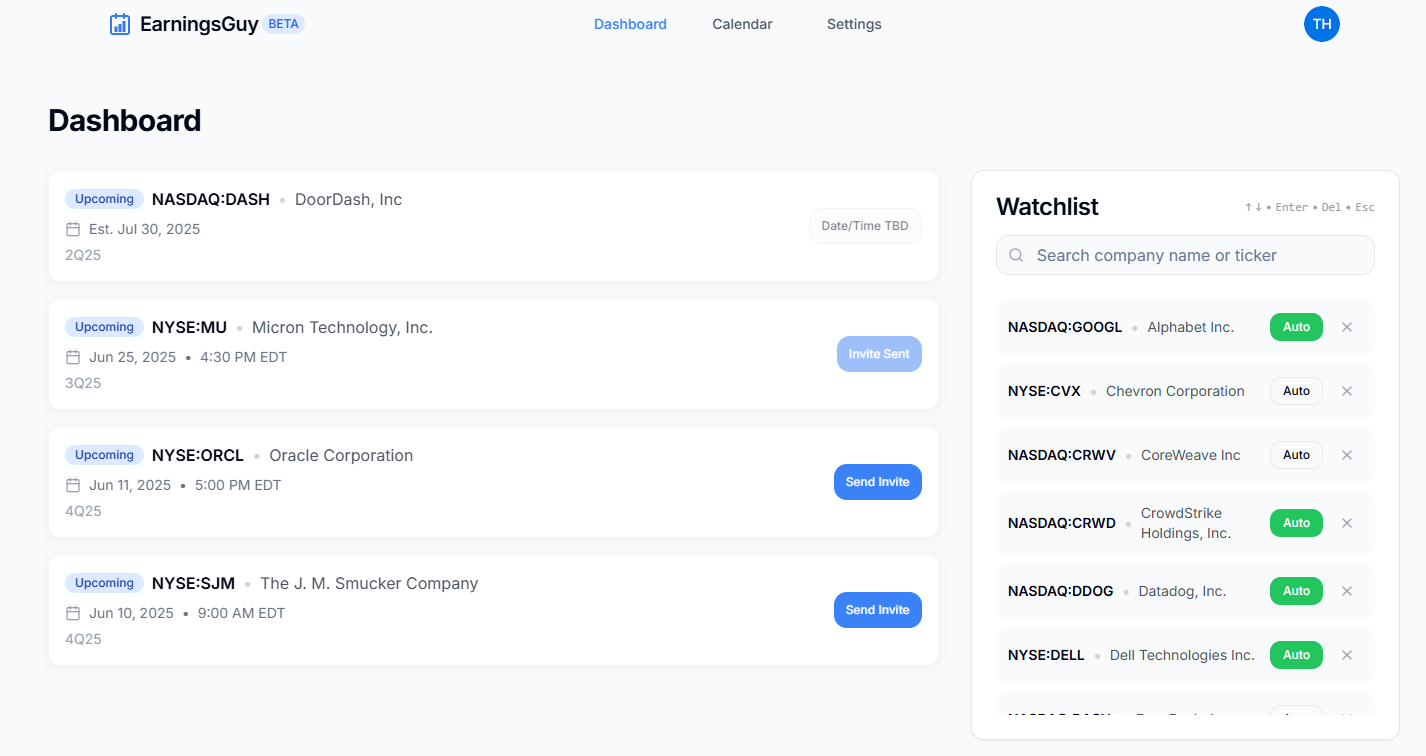Viewport: 1426px width, 756px height.
Task: Remove Dell Technologies from the watchlist
Action: [x=1347, y=655]
